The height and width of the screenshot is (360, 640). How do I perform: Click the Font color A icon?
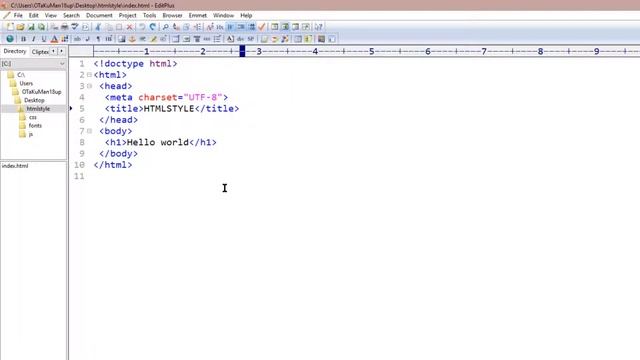(54, 39)
